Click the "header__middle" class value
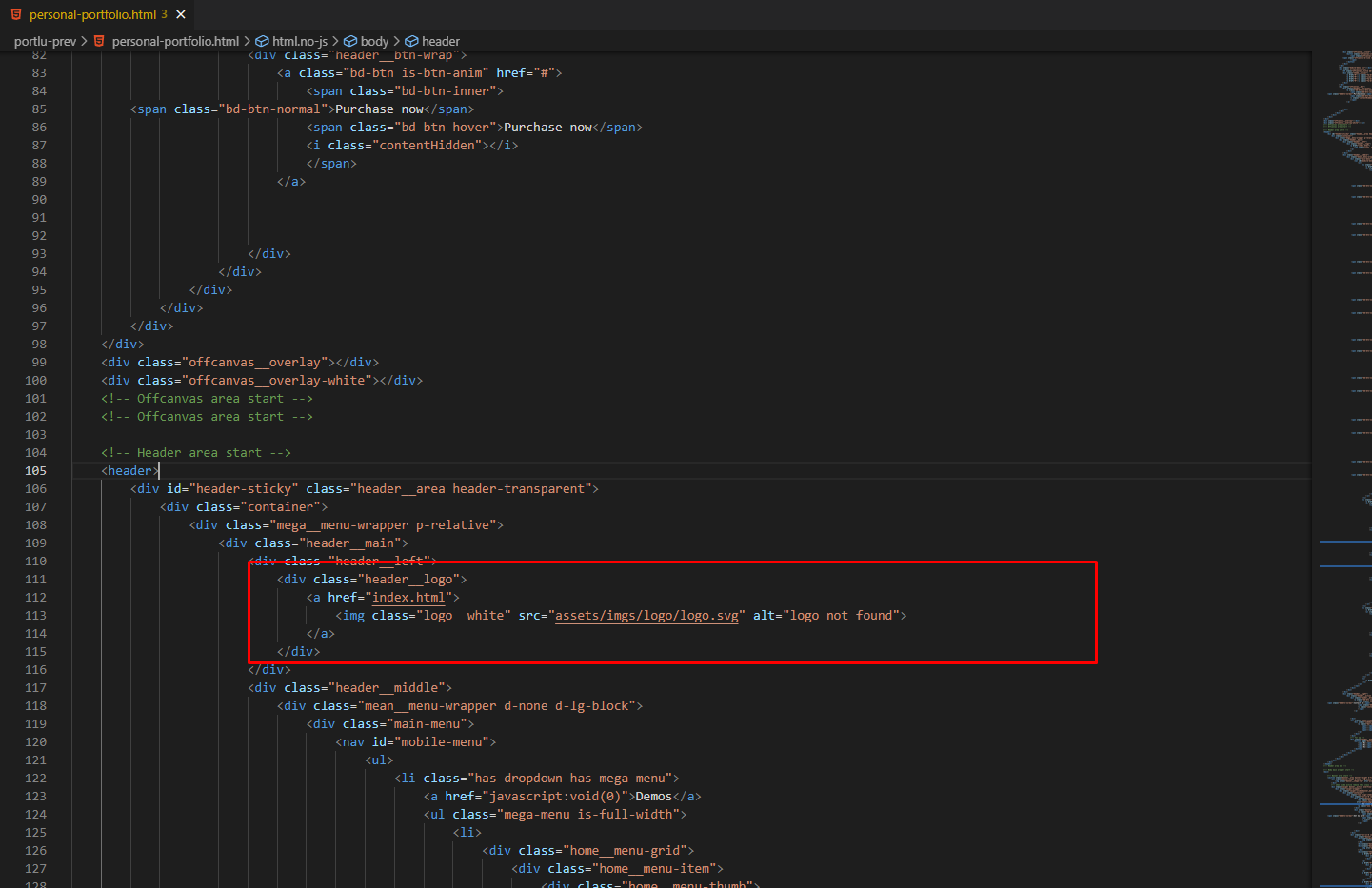This screenshot has height=888, width=1372. click(387, 688)
